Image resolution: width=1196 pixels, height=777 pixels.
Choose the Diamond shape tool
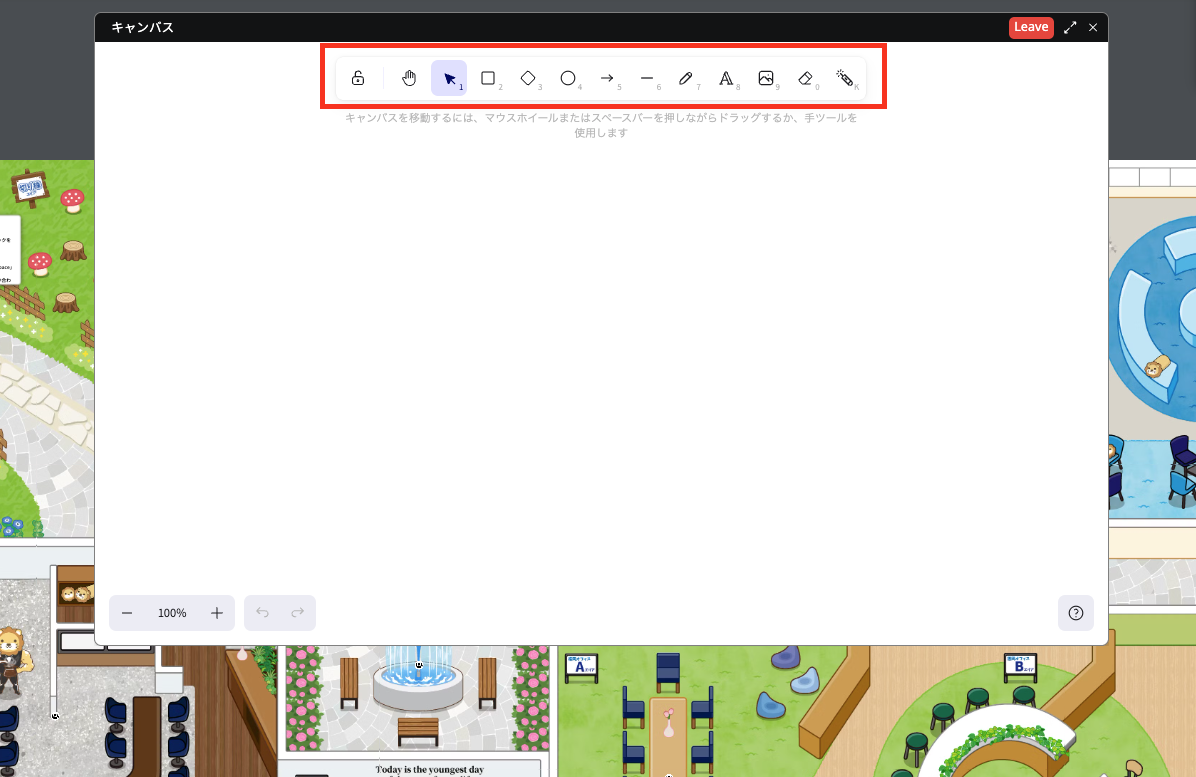(x=528, y=78)
